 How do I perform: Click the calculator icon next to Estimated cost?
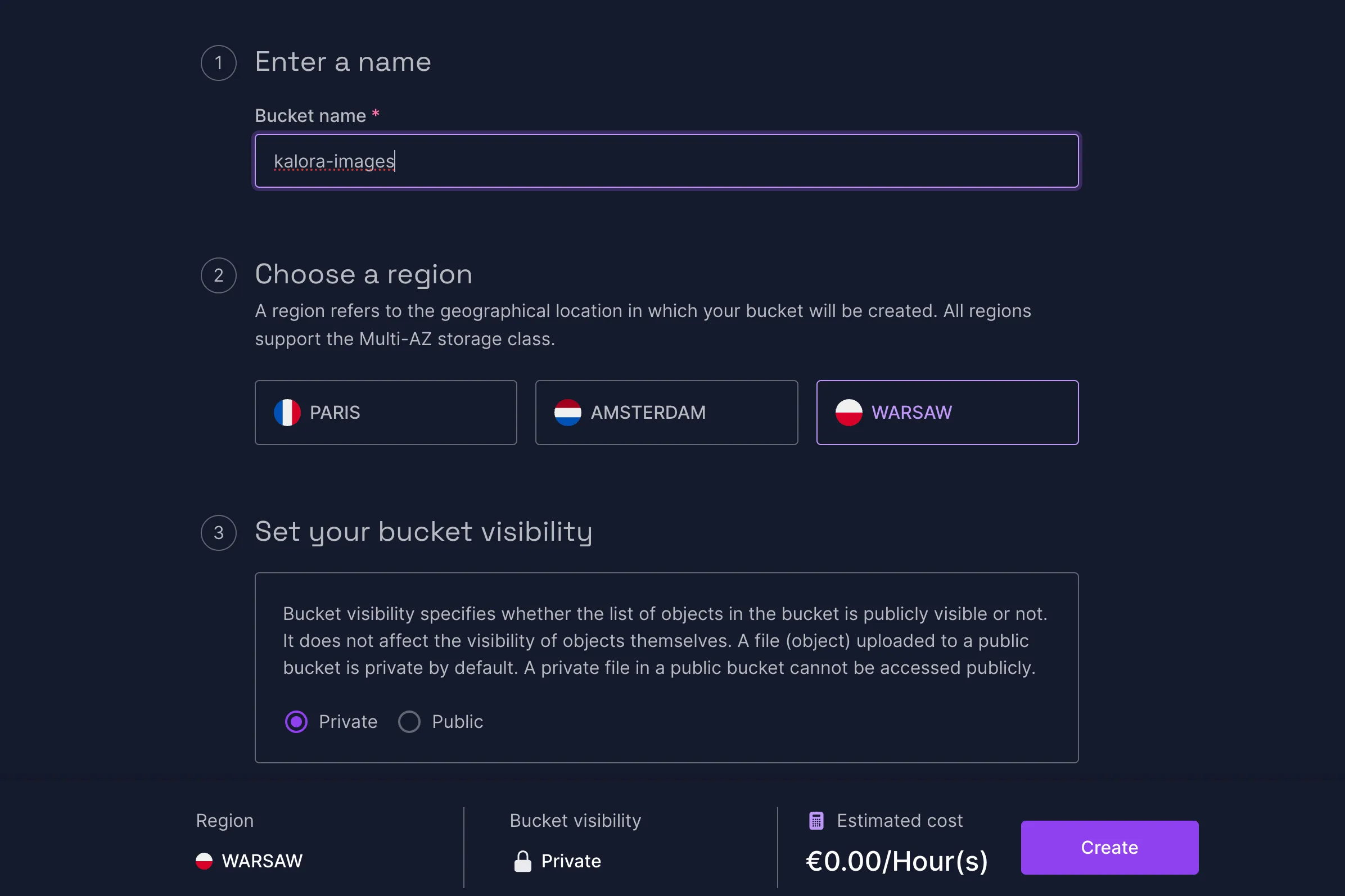pos(817,820)
